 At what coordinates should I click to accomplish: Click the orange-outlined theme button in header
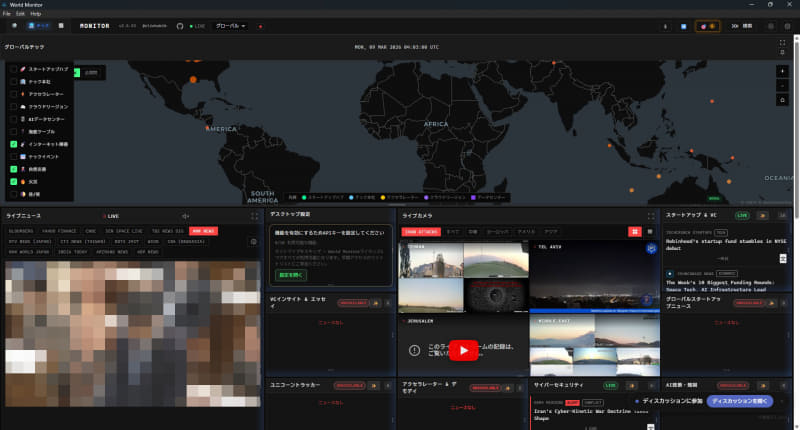[x=708, y=26]
